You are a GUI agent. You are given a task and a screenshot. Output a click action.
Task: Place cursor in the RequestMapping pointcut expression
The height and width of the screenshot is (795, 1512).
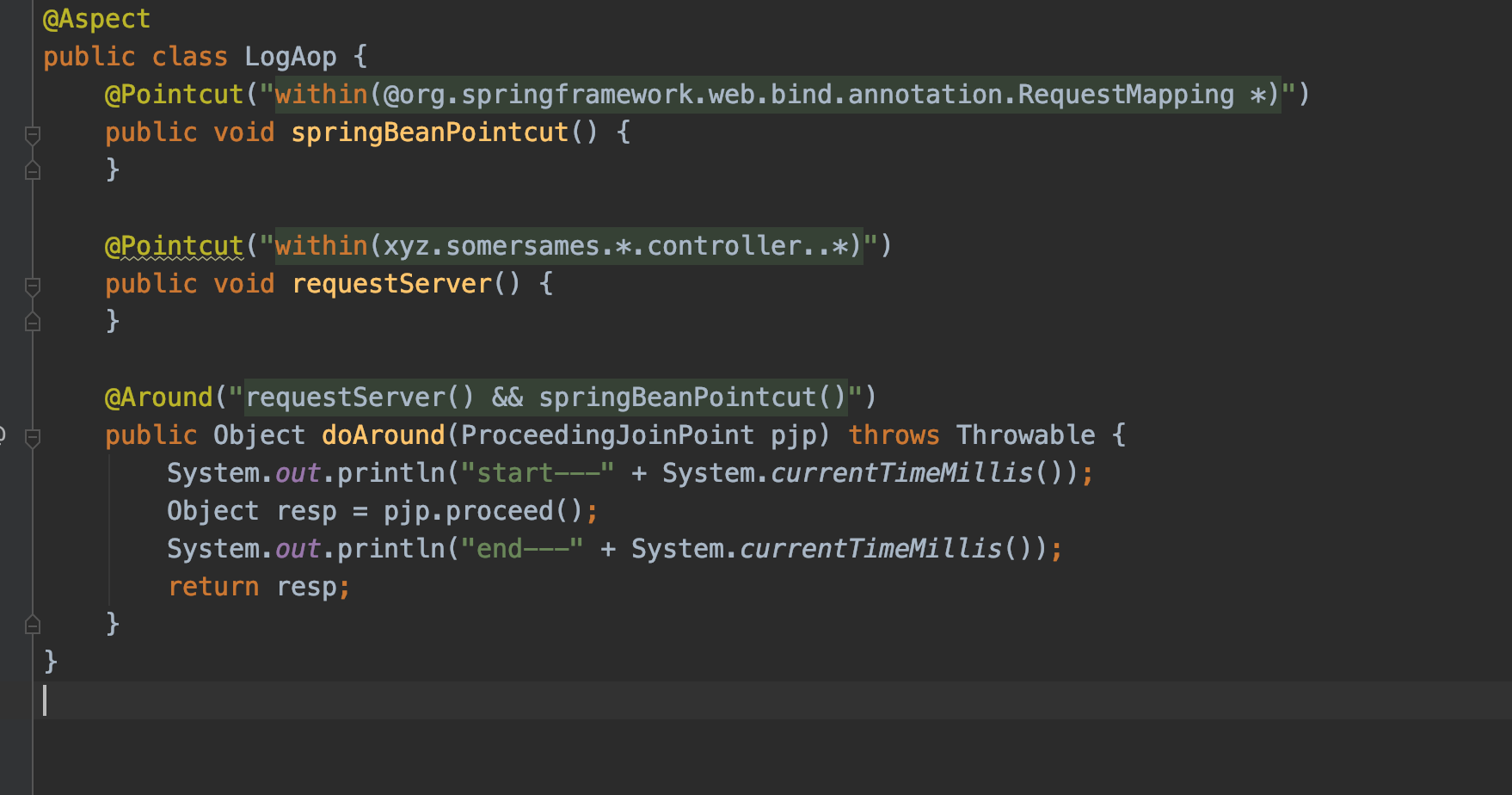tap(774, 95)
